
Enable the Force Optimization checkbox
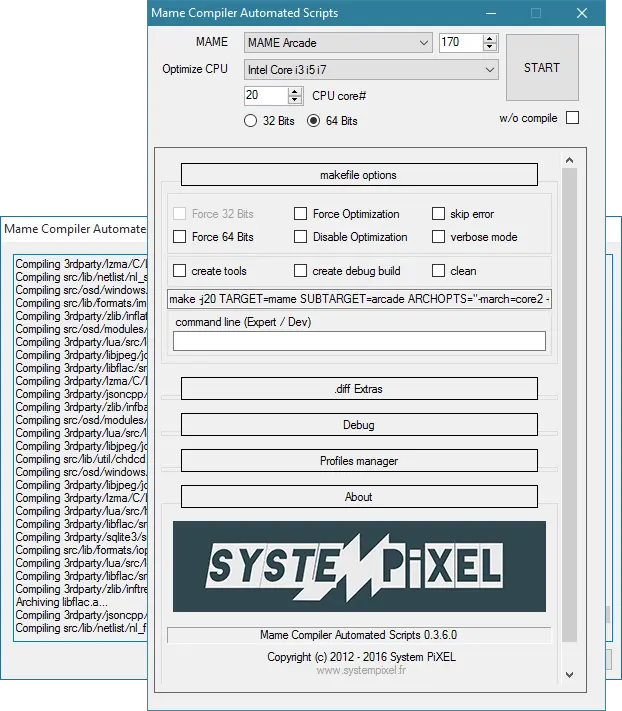(x=300, y=214)
